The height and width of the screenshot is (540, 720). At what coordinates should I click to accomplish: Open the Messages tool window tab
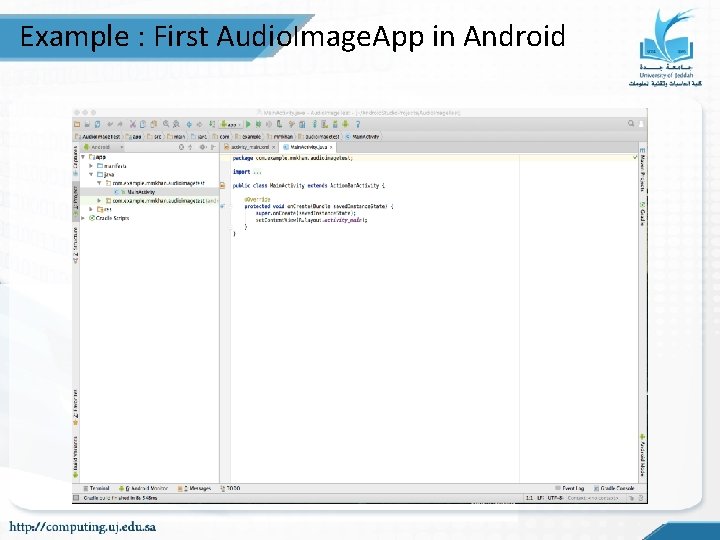point(194,489)
